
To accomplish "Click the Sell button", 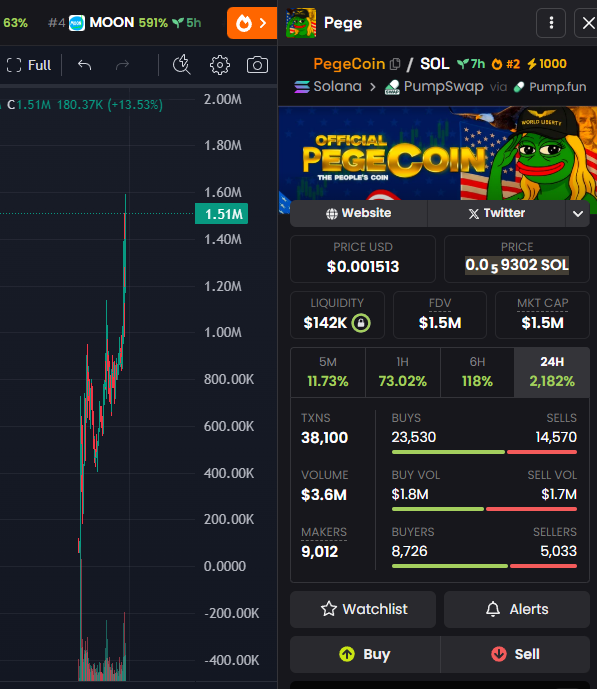I will [515, 654].
